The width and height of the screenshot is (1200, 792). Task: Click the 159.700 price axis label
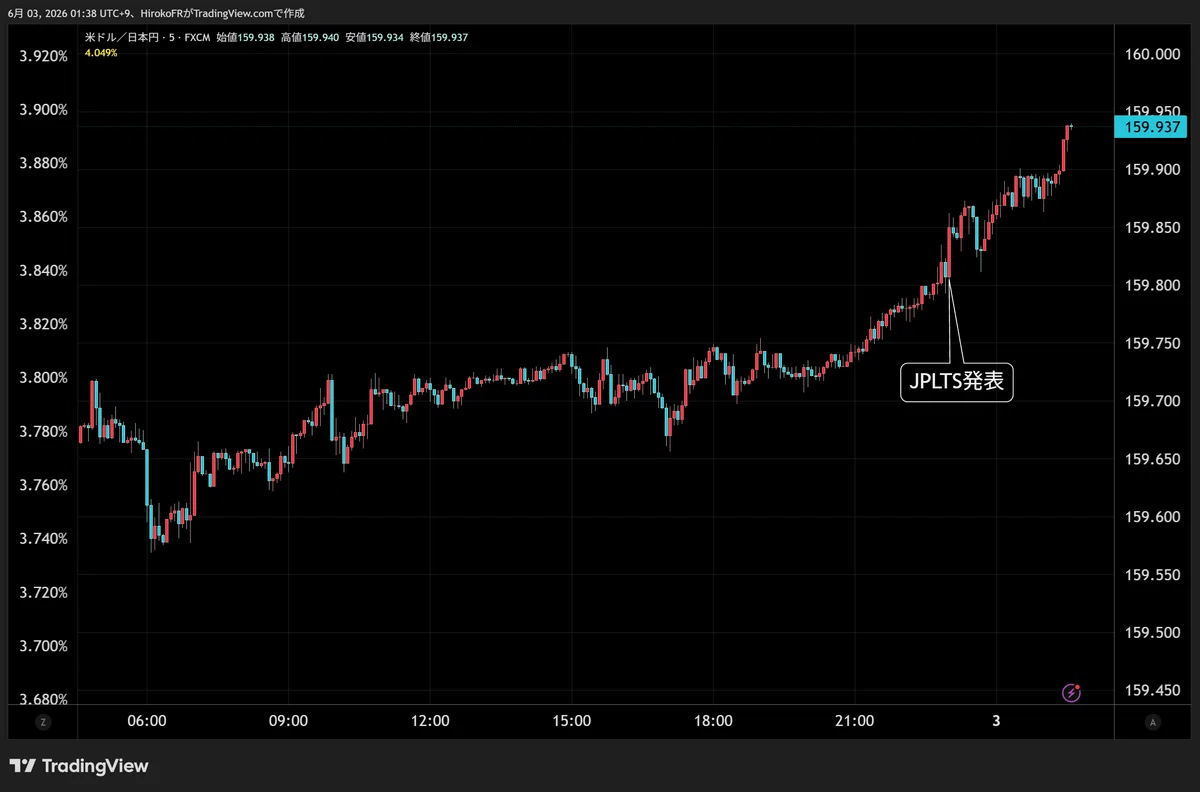coord(1152,401)
